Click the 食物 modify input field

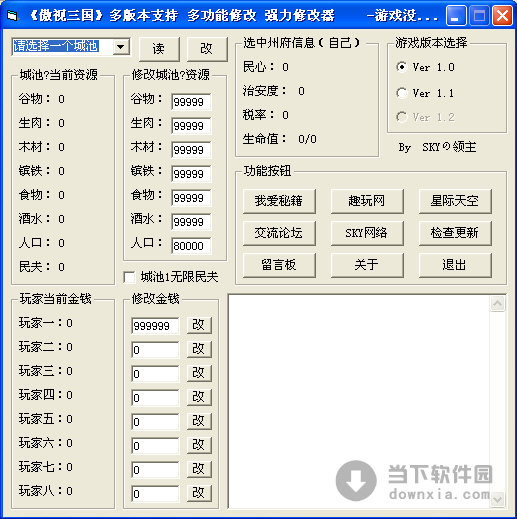pos(191,198)
